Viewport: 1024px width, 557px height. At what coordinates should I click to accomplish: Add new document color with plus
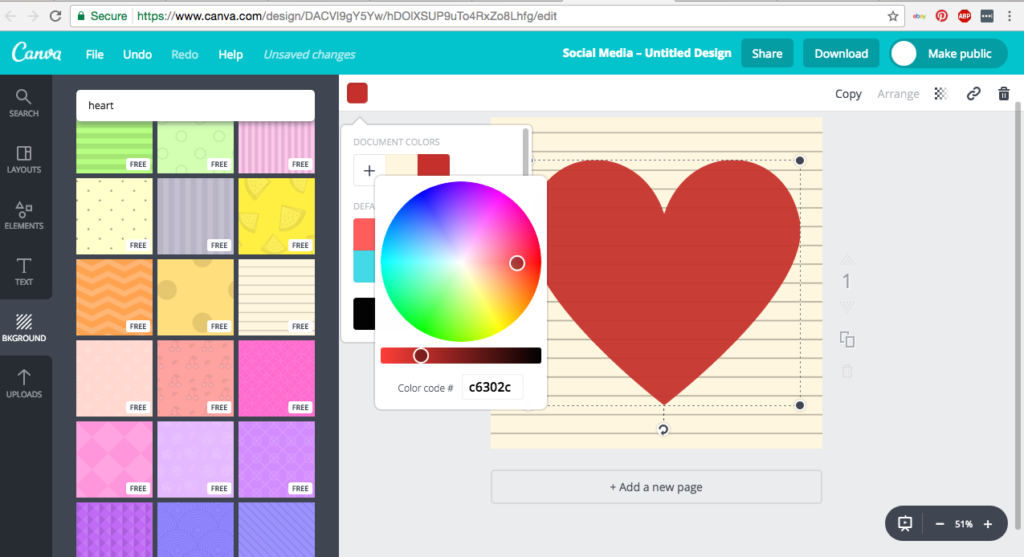click(369, 170)
